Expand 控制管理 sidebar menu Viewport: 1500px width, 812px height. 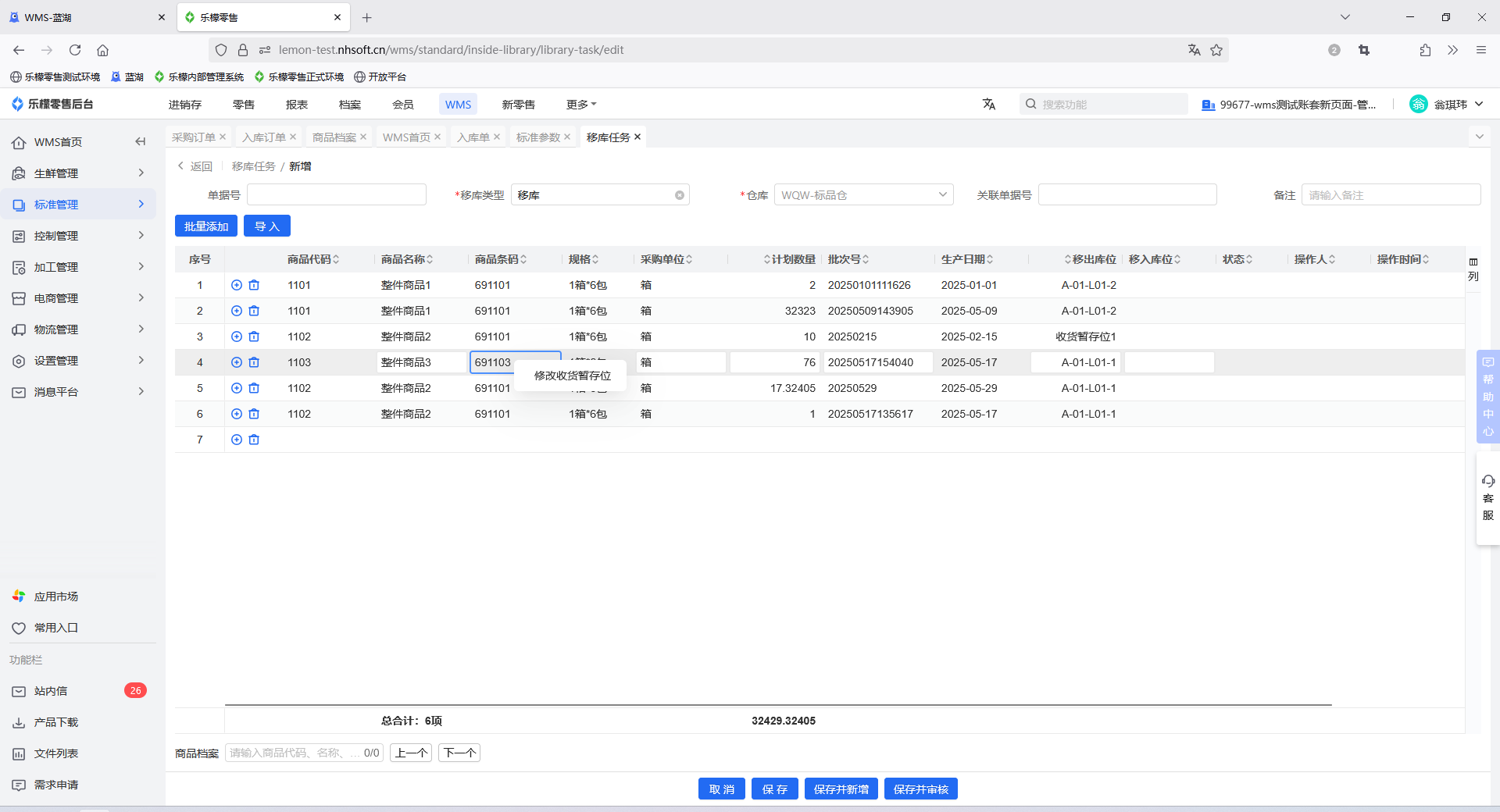tap(78, 236)
